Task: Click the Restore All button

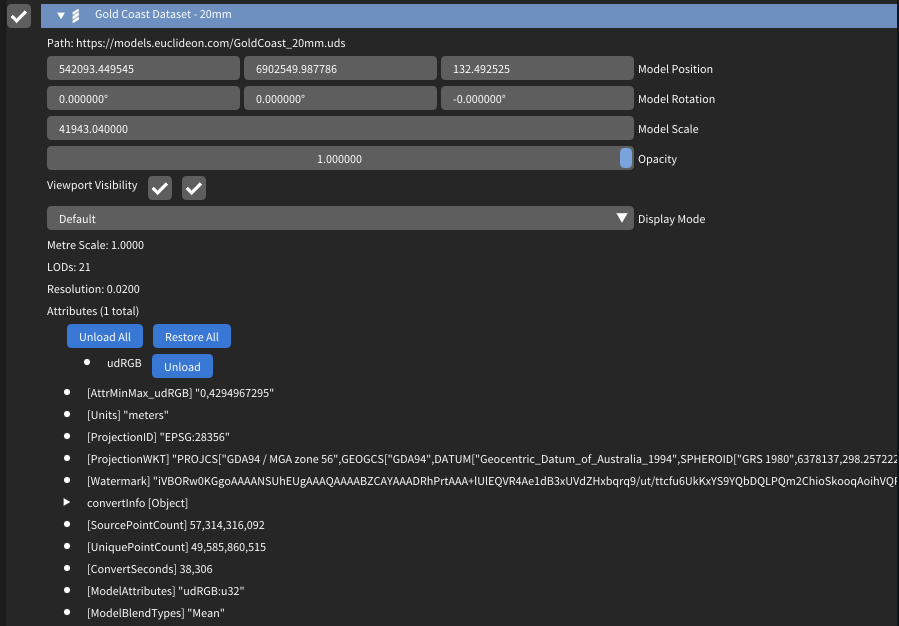Action: point(192,337)
